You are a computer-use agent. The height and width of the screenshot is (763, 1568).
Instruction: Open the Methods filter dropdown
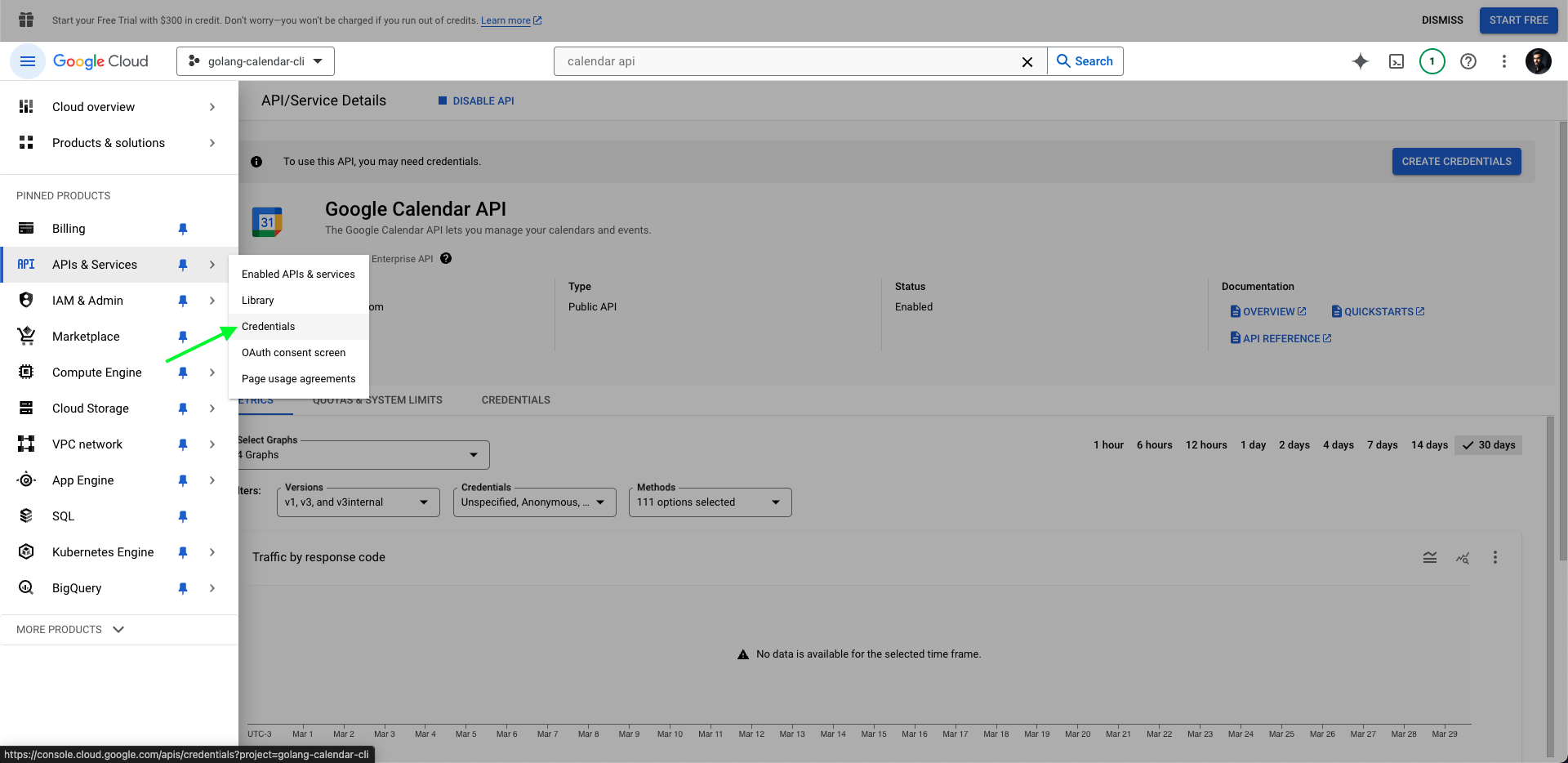tap(710, 502)
